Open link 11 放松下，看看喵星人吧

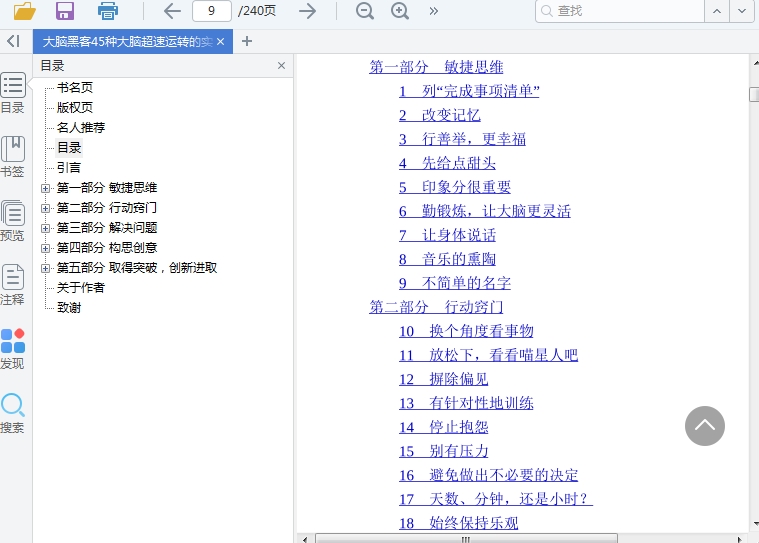(488, 355)
